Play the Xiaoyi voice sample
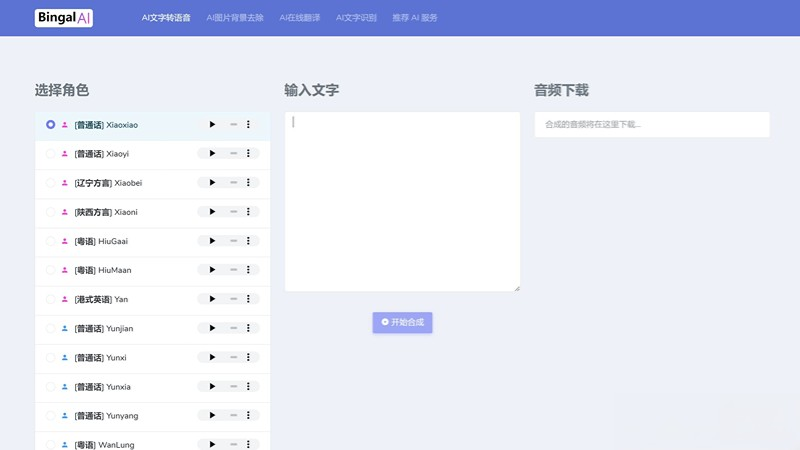The height and width of the screenshot is (450, 800). [212, 154]
